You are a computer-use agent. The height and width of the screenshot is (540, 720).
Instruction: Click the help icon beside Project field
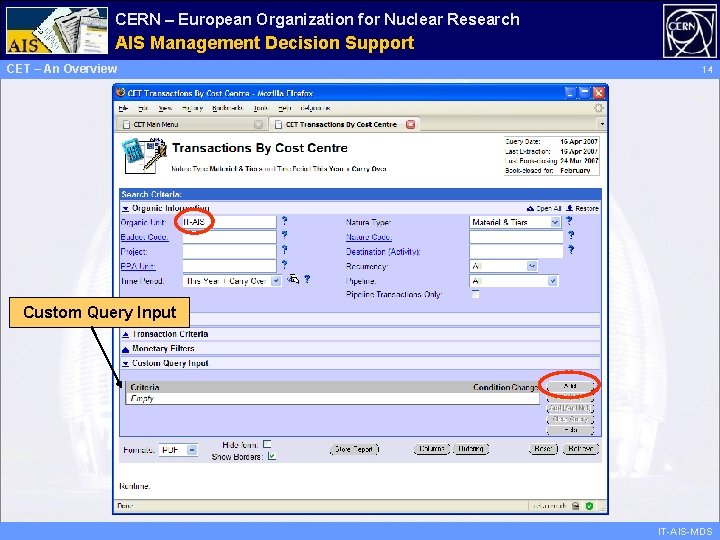pos(285,250)
